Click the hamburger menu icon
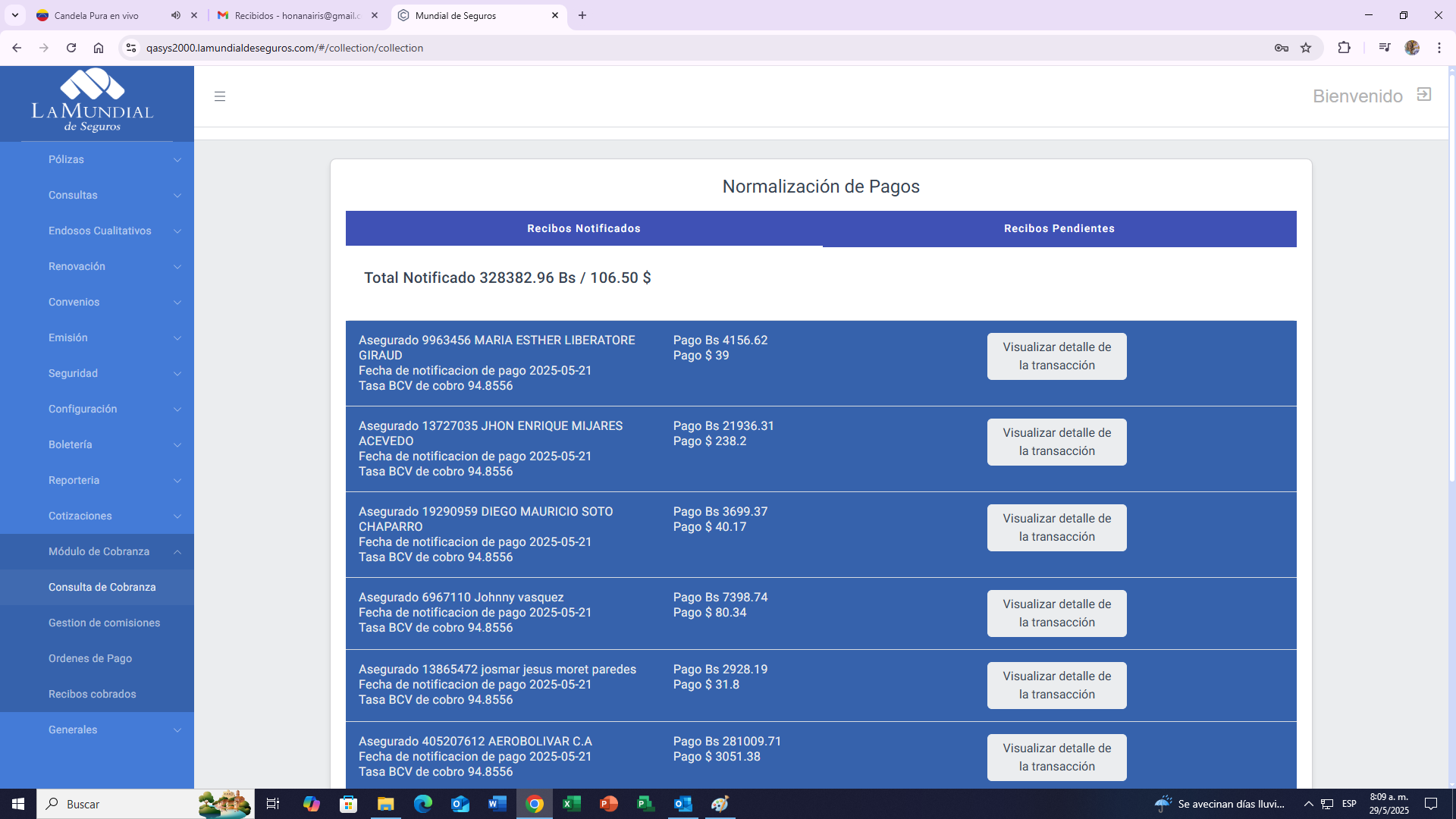 (220, 96)
